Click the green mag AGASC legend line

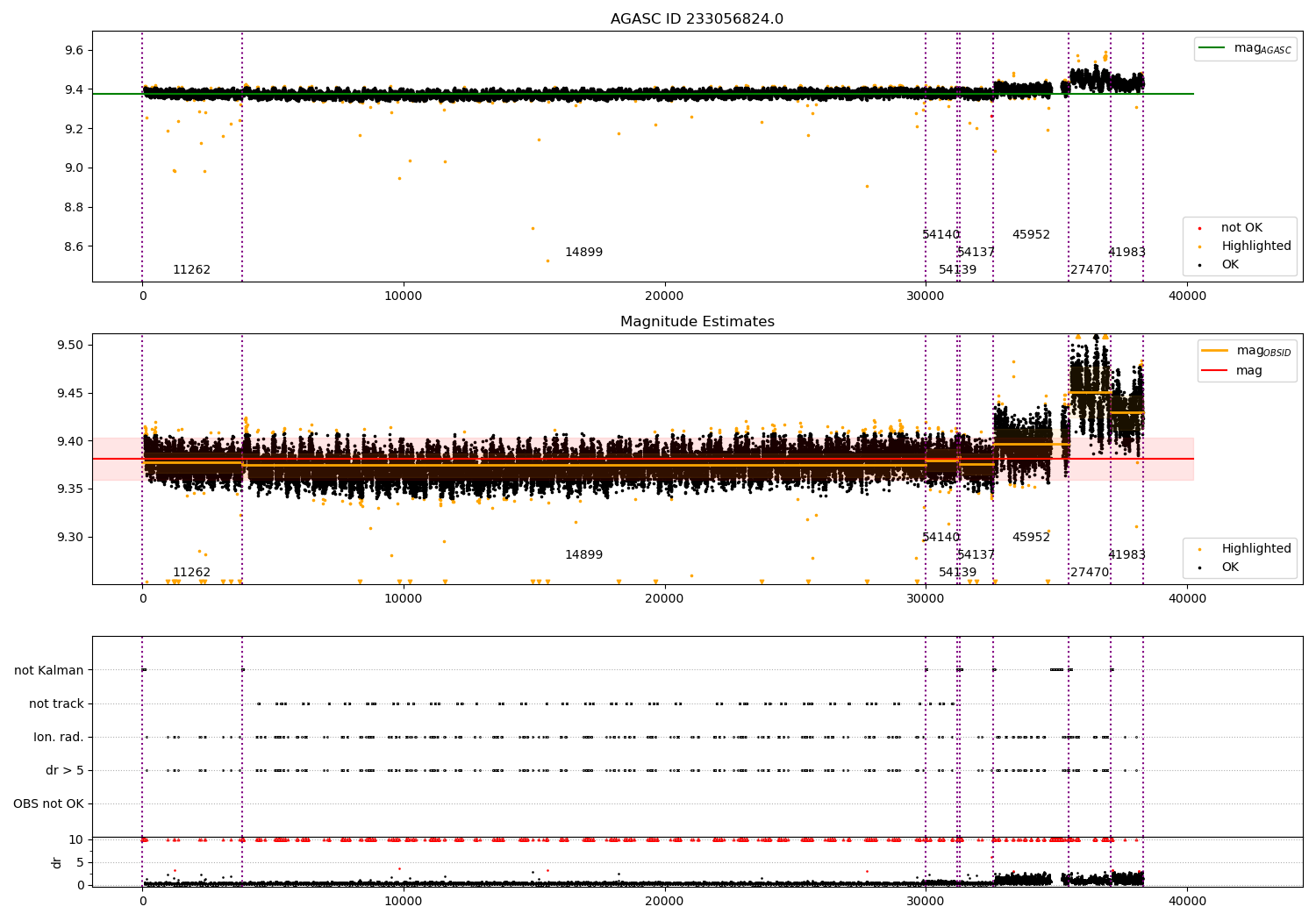[1212, 48]
